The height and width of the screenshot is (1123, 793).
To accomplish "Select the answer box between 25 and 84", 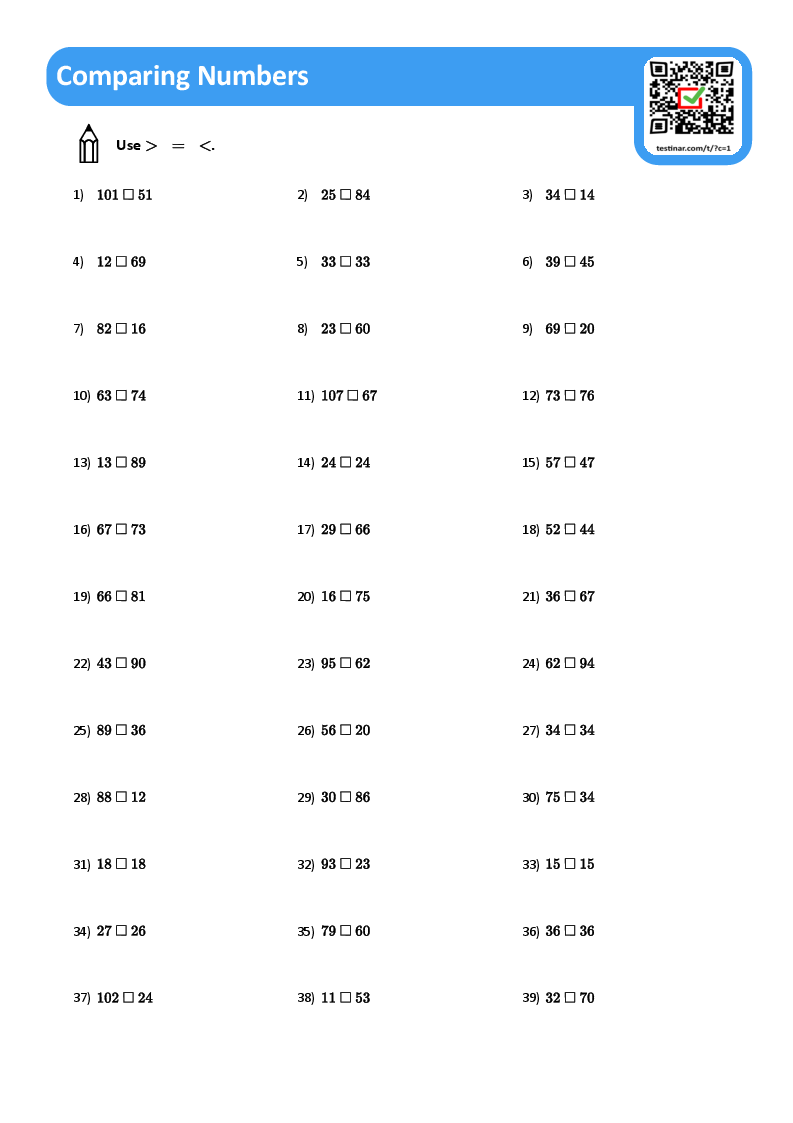I will 345,195.
